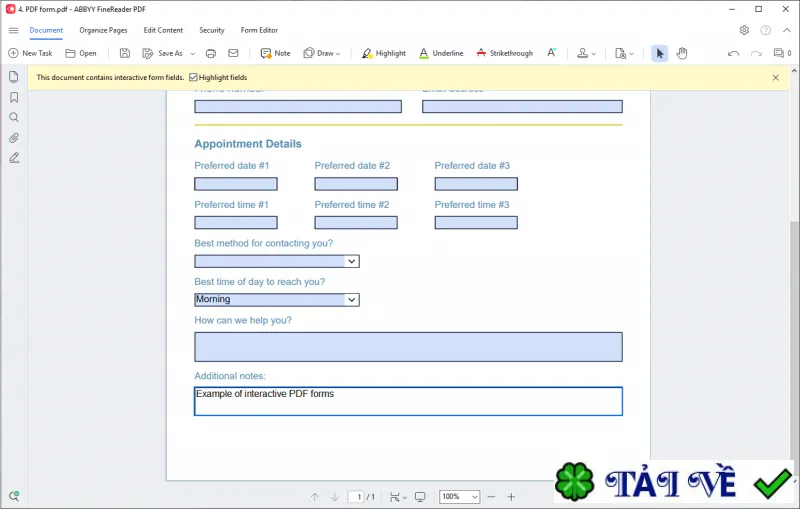Open the Attachments paperclip panel

[x=14, y=138]
